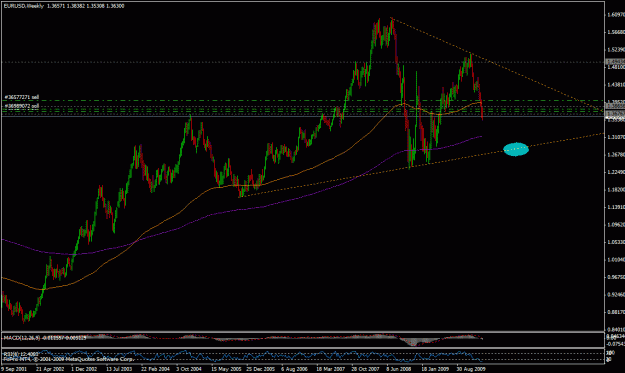Image resolution: width=625 pixels, height=373 pixels.
Task: Select the #36589072 sell order label
Action: 22,106
